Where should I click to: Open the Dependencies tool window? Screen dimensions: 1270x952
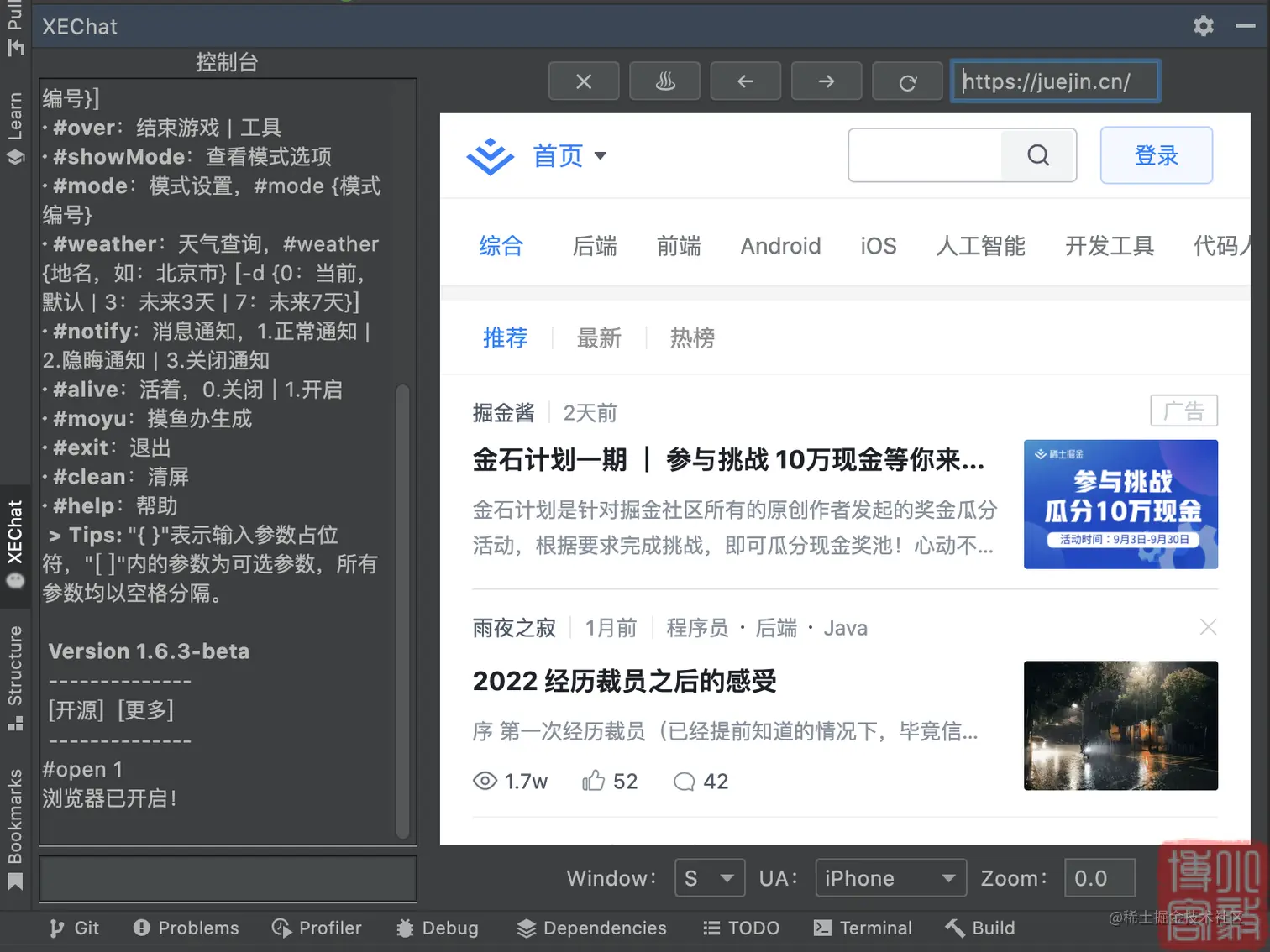(x=591, y=928)
